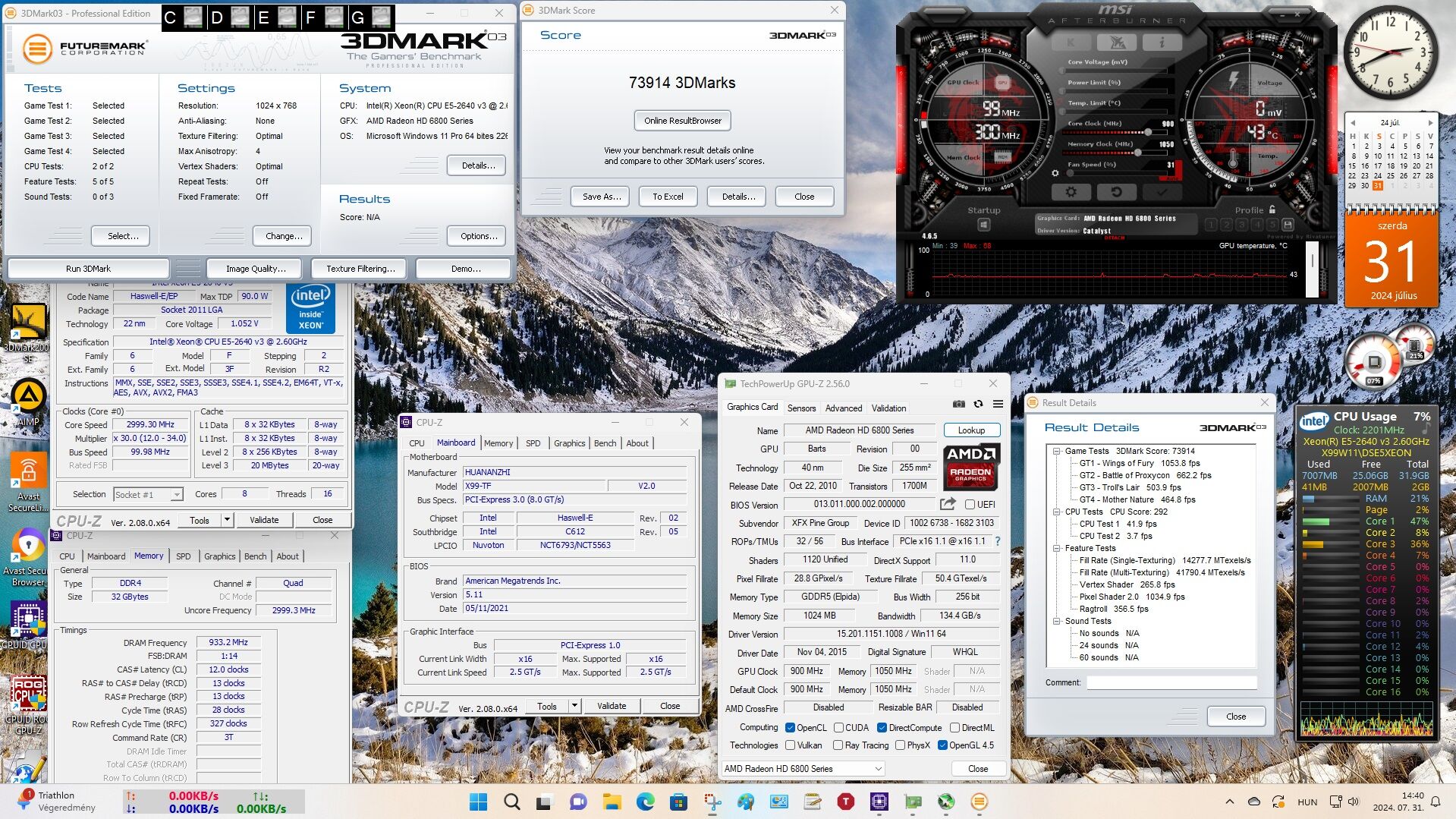Click Afterburner profile lock icon

[1272, 210]
